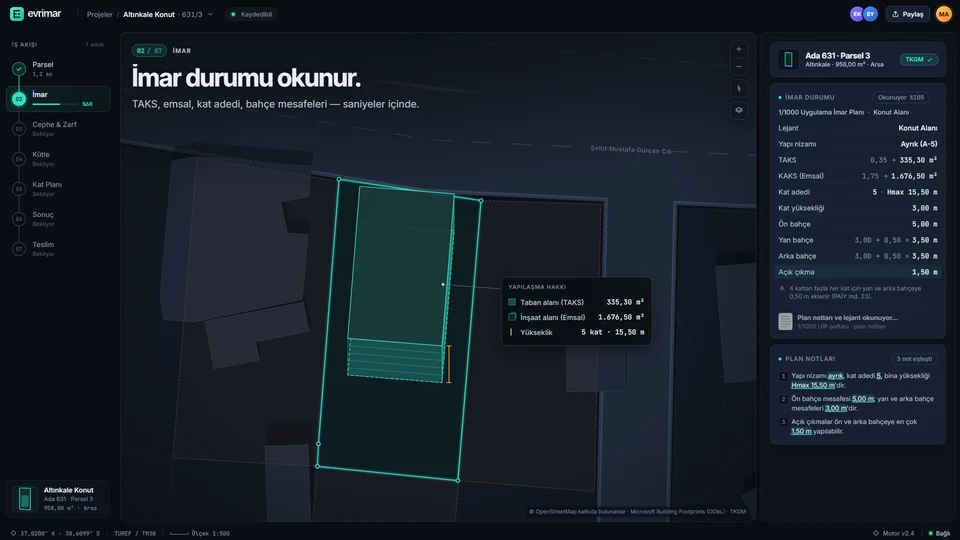Click the highlighted '5,00 m' link in note 2
The image size is (960, 540).
(863, 399)
